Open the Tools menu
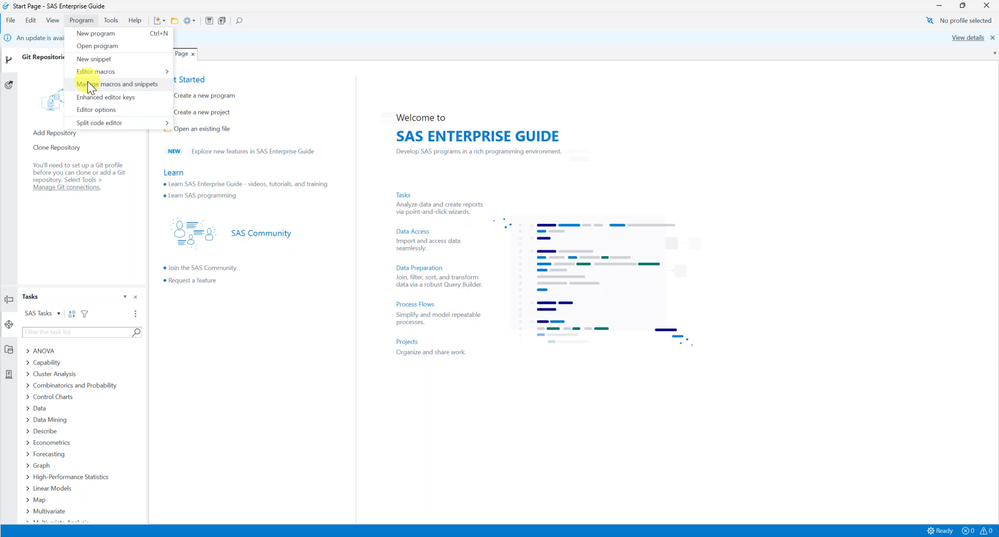The image size is (999, 537). point(111,20)
